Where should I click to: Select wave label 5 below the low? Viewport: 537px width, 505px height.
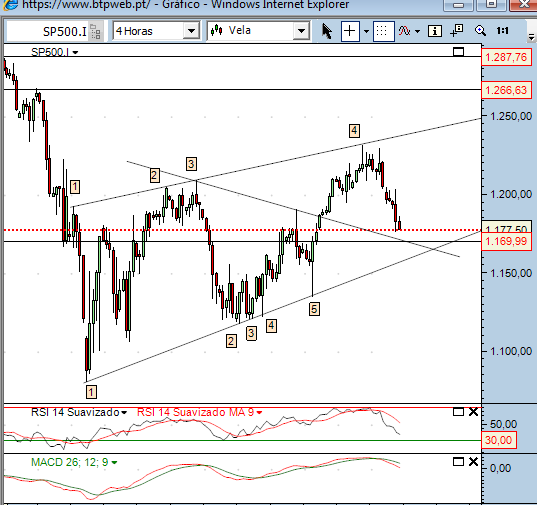[x=314, y=309]
